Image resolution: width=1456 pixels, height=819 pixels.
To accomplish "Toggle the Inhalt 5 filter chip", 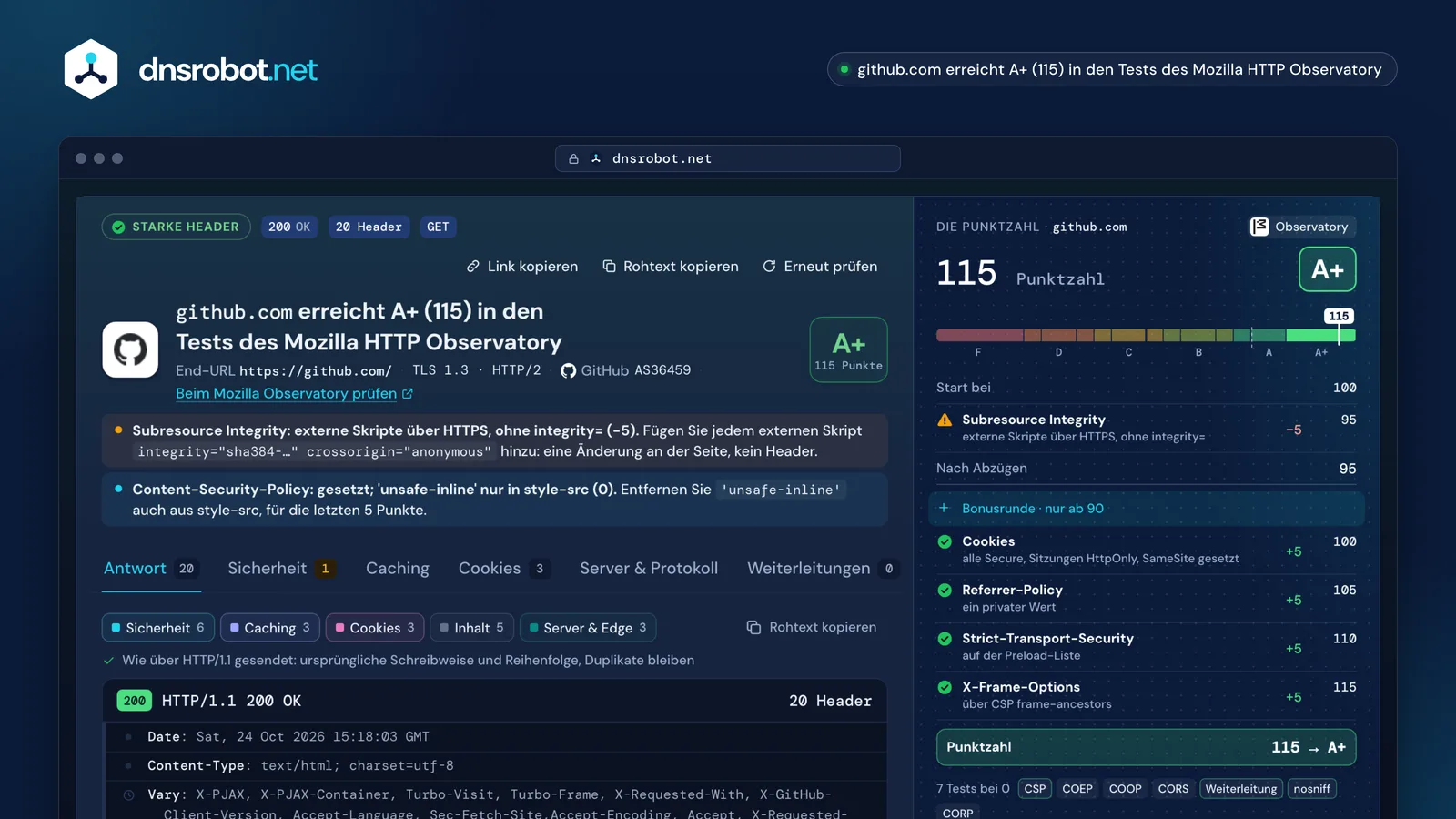I will 471,628.
